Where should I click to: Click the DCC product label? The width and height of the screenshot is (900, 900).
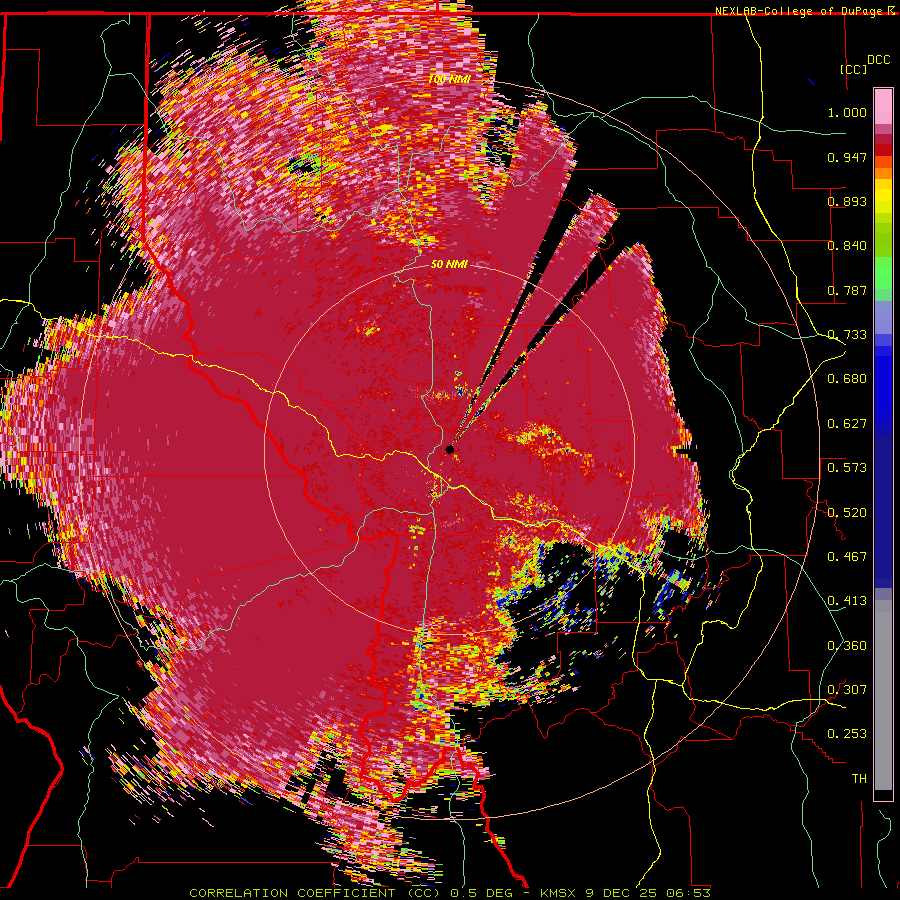(x=878, y=60)
